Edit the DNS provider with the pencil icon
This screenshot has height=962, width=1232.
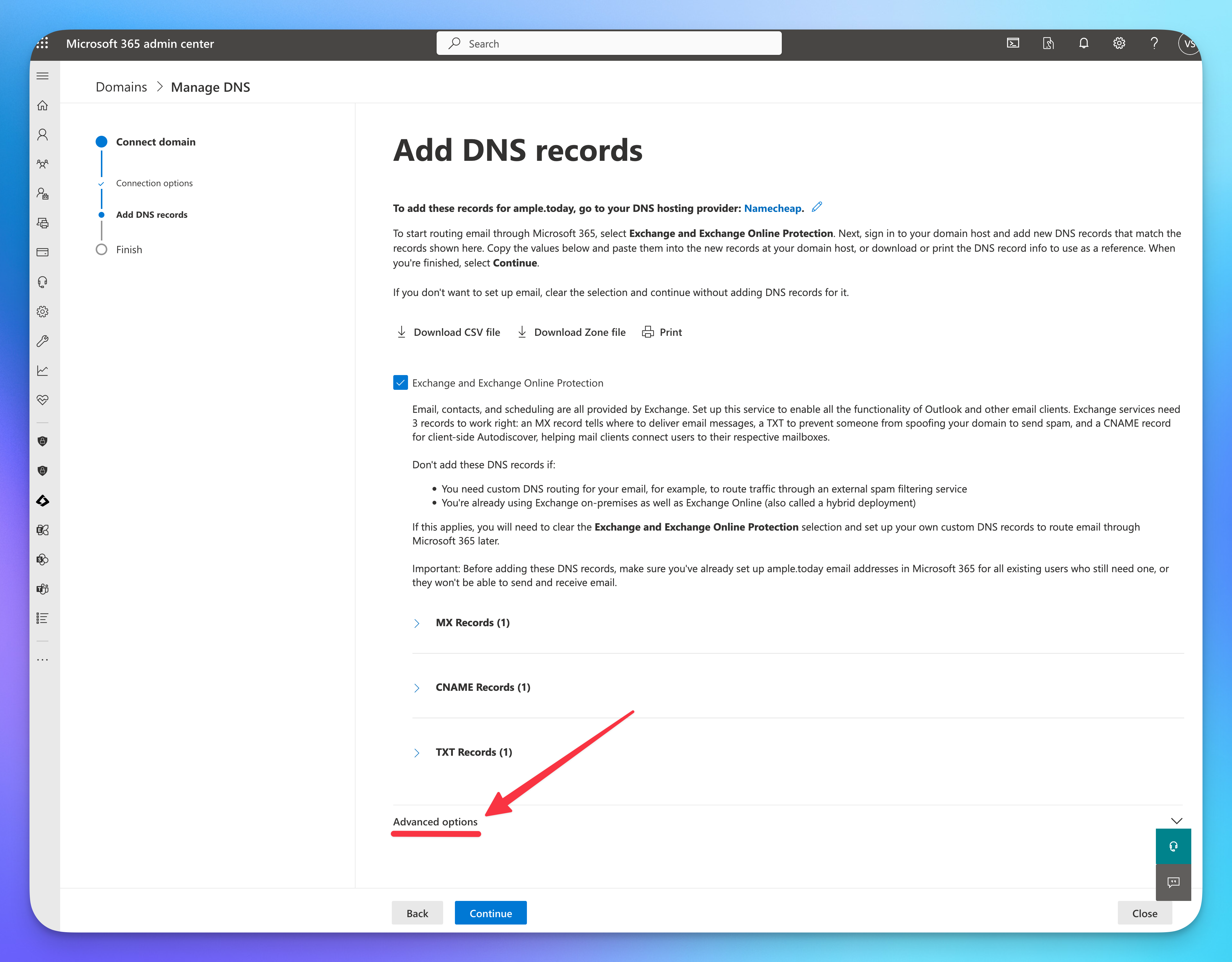[x=817, y=207]
